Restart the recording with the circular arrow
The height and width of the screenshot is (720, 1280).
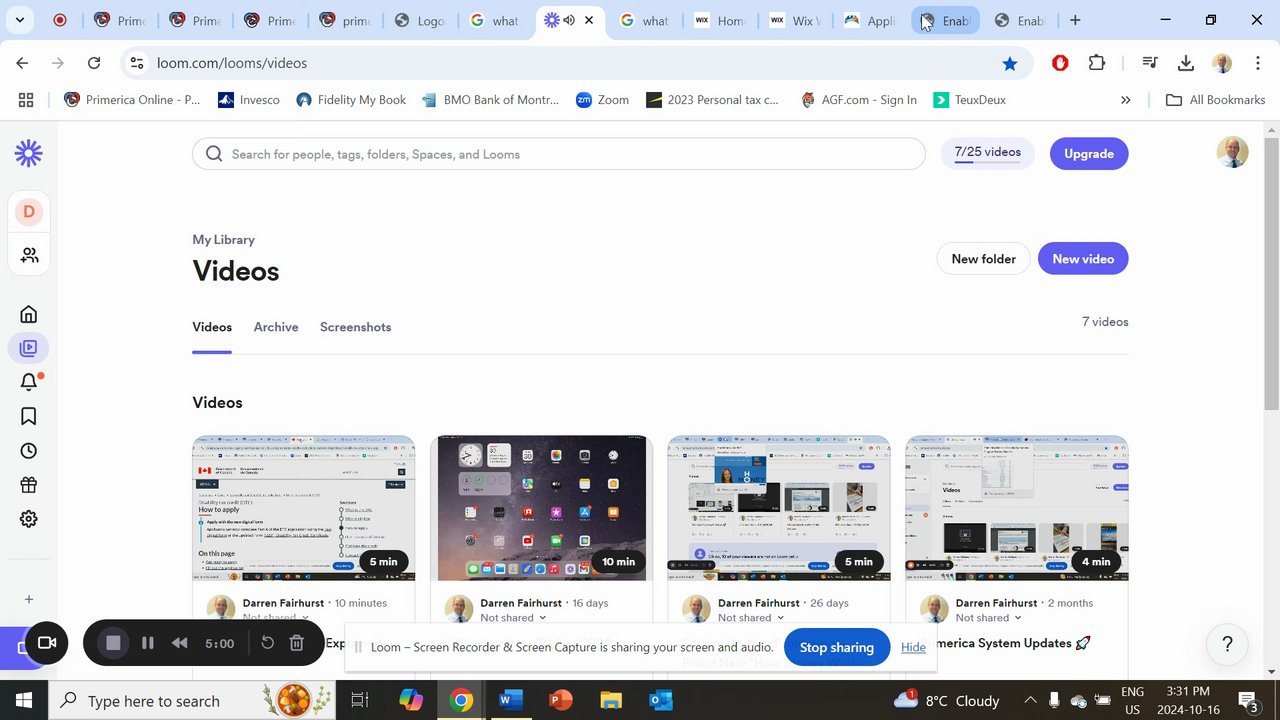(x=267, y=643)
